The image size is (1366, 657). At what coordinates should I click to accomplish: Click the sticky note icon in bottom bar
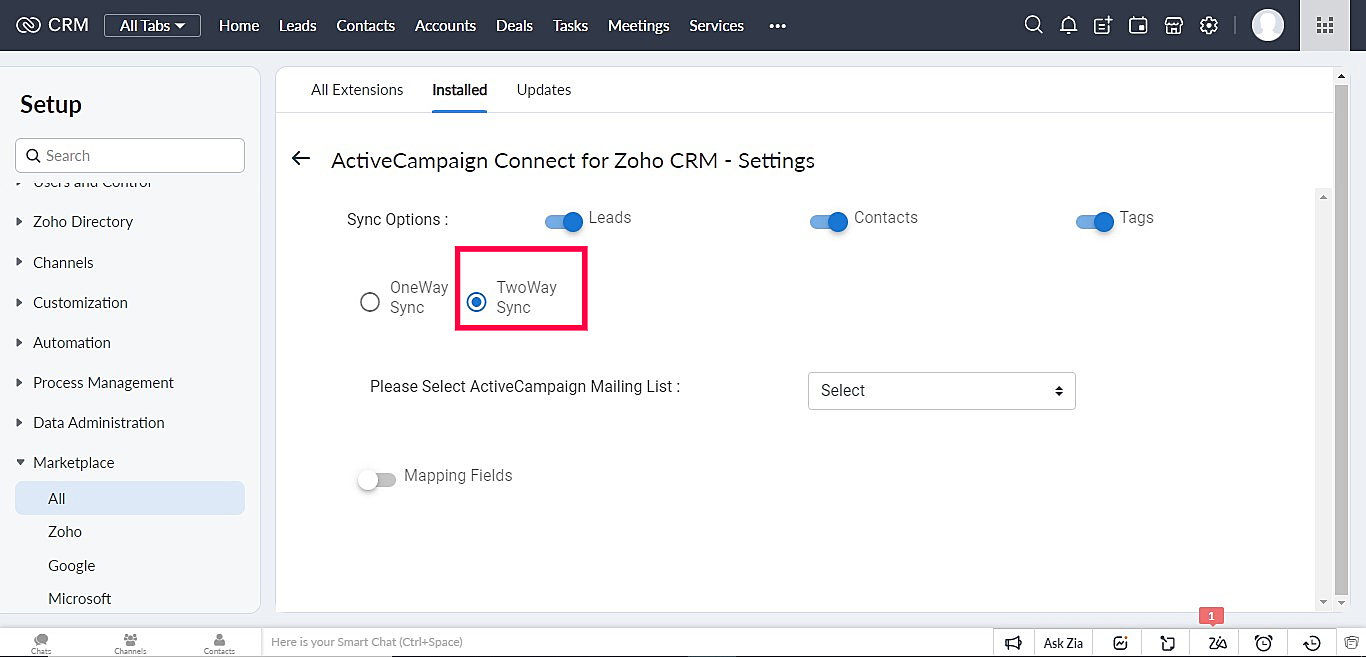pos(1167,643)
